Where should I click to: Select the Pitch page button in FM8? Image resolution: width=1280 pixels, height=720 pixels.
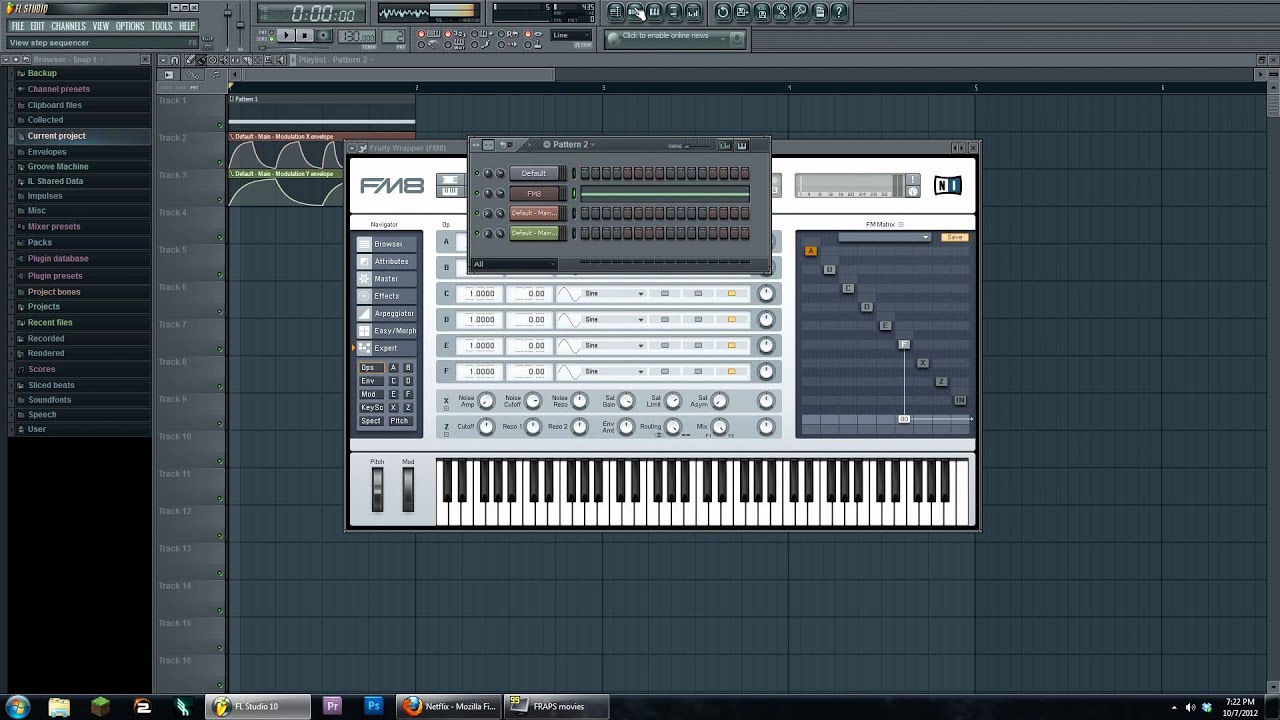[400, 421]
